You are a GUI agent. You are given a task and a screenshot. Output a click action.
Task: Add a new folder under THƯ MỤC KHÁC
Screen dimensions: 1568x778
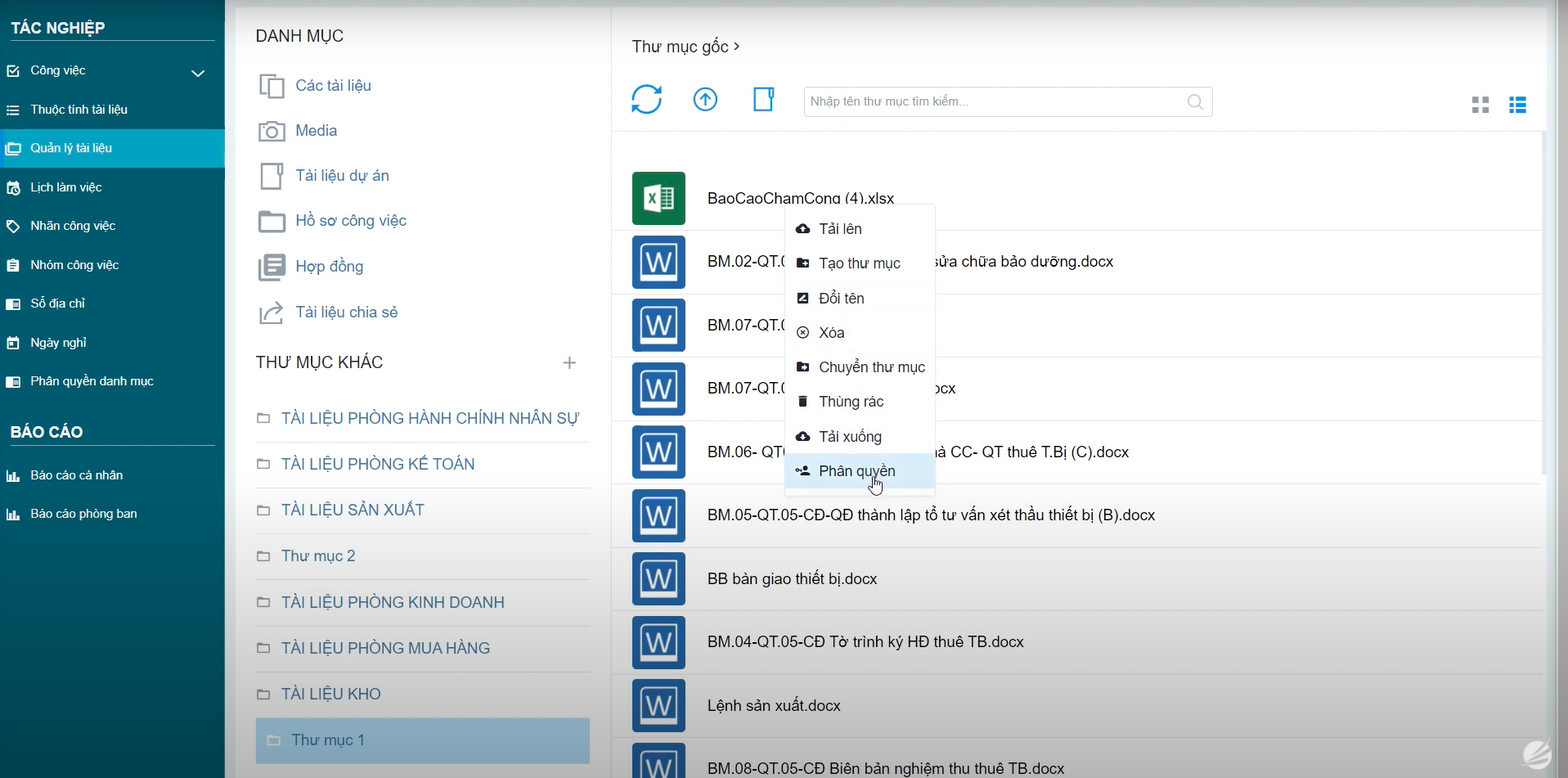569,362
